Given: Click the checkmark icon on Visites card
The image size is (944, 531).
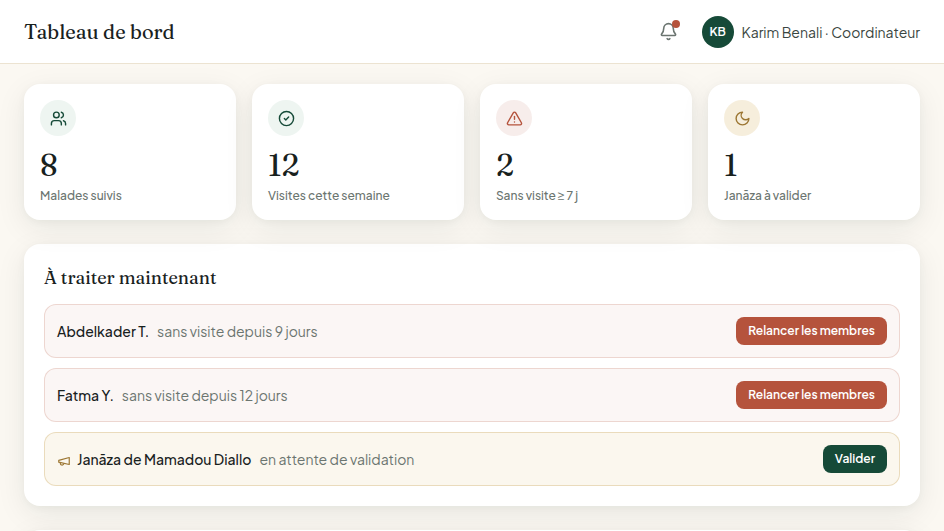Looking at the screenshot, I should pyautogui.click(x=286, y=118).
